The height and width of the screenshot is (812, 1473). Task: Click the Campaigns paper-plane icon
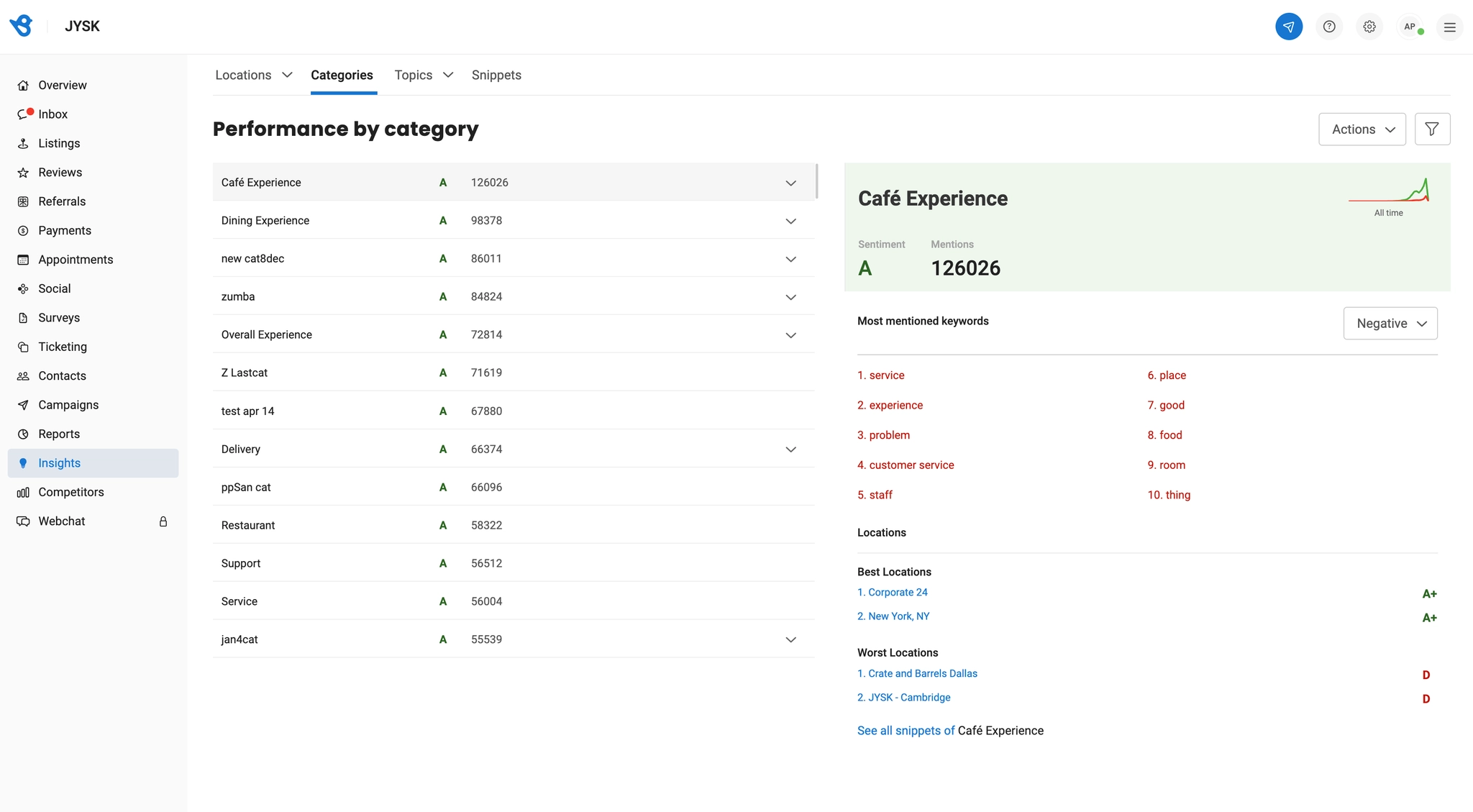click(23, 405)
